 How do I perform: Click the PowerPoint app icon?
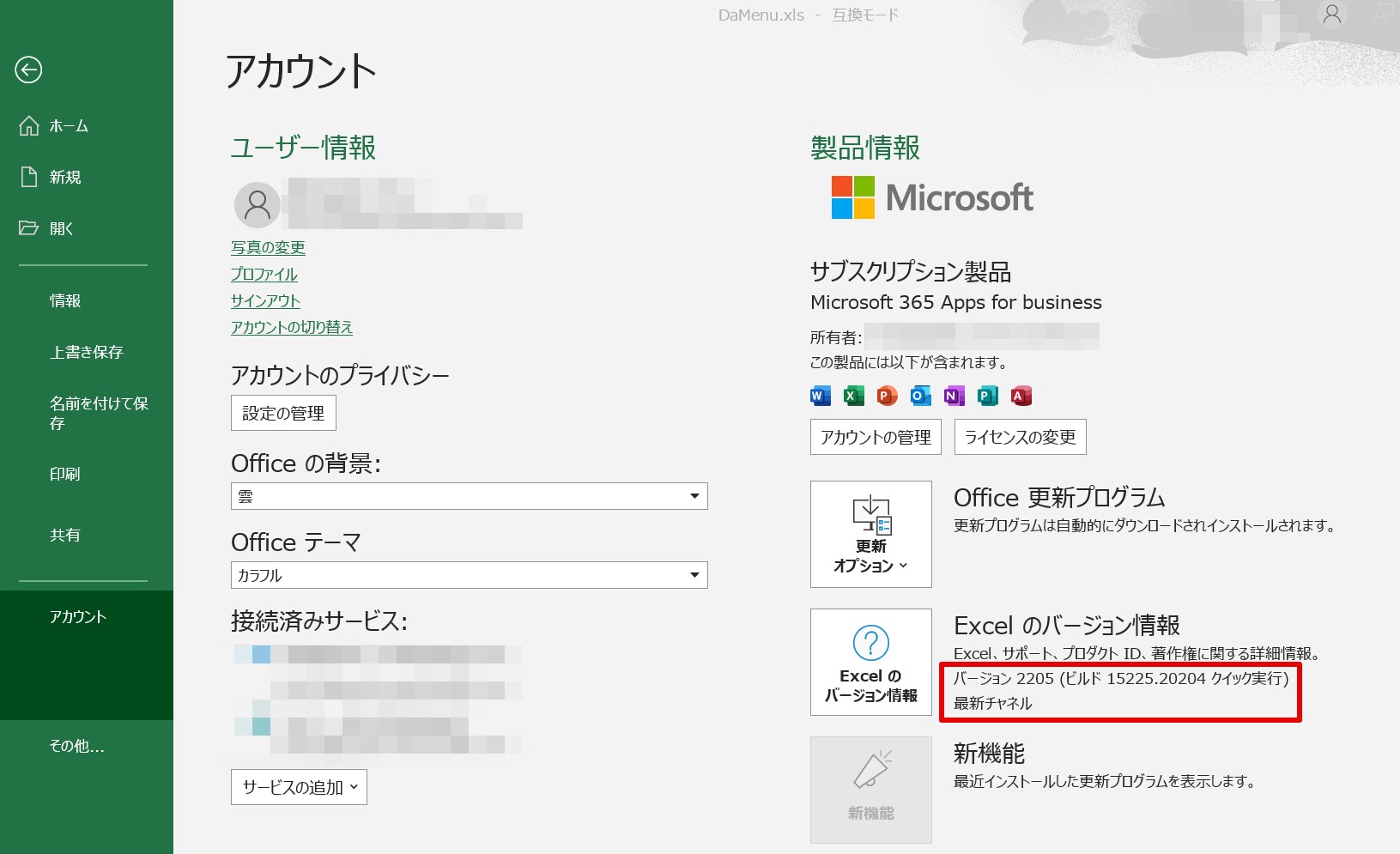(x=887, y=396)
